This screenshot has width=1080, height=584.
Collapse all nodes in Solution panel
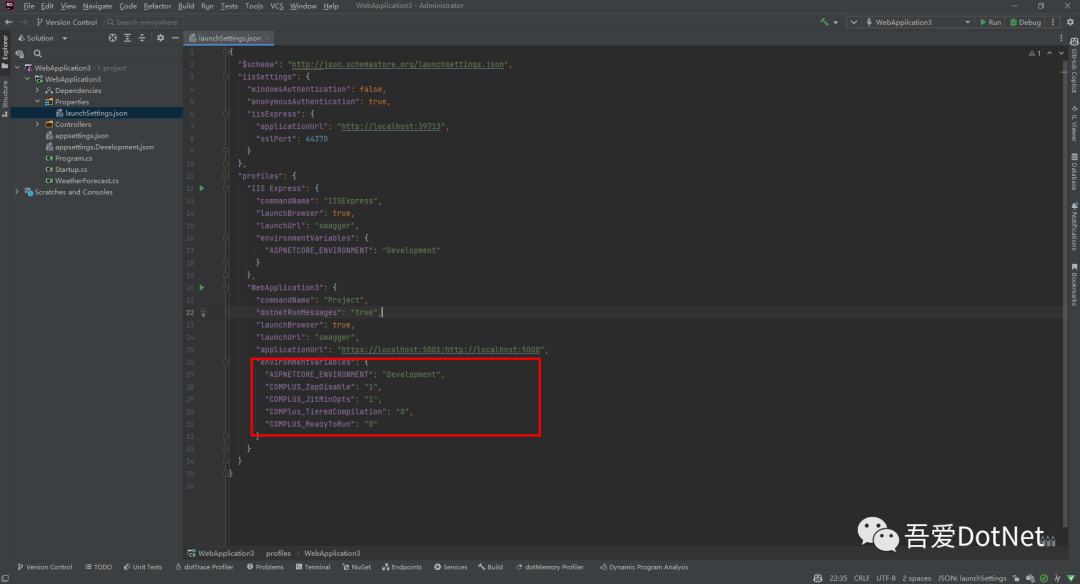tap(142, 38)
